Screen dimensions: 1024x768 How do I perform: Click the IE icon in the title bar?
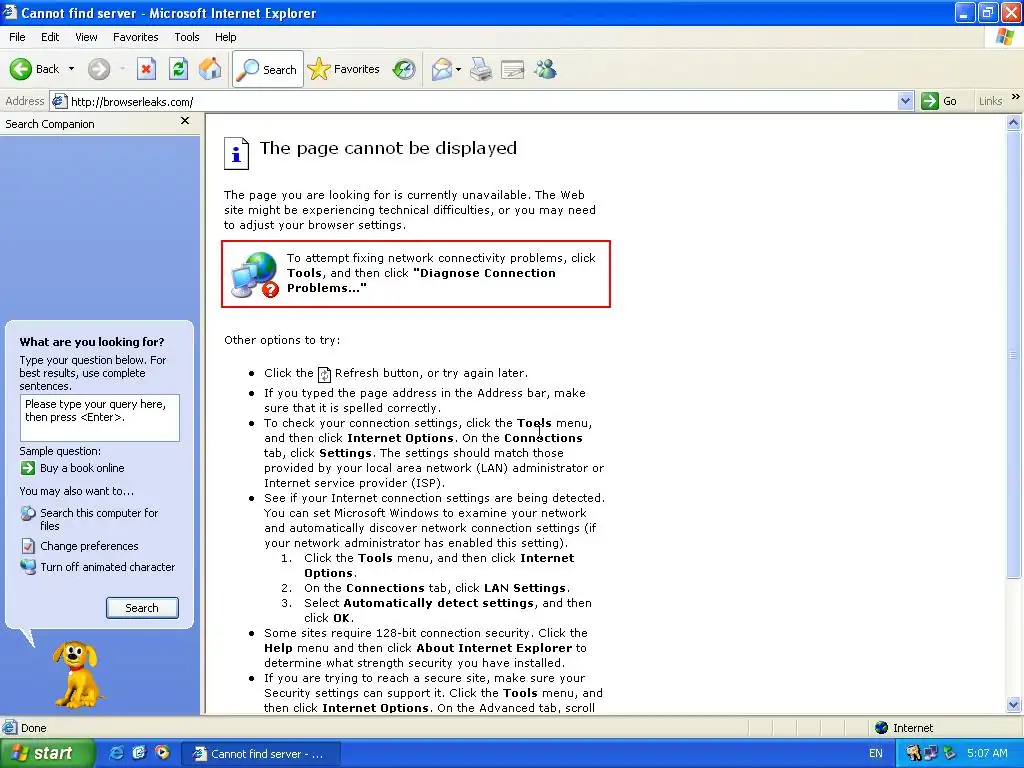click(9, 12)
